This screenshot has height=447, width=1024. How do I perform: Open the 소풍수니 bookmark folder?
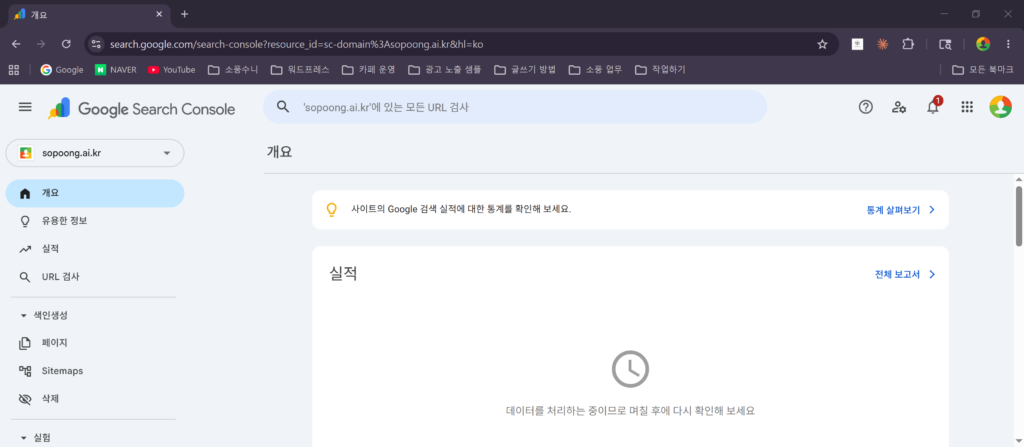coord(233,69)
